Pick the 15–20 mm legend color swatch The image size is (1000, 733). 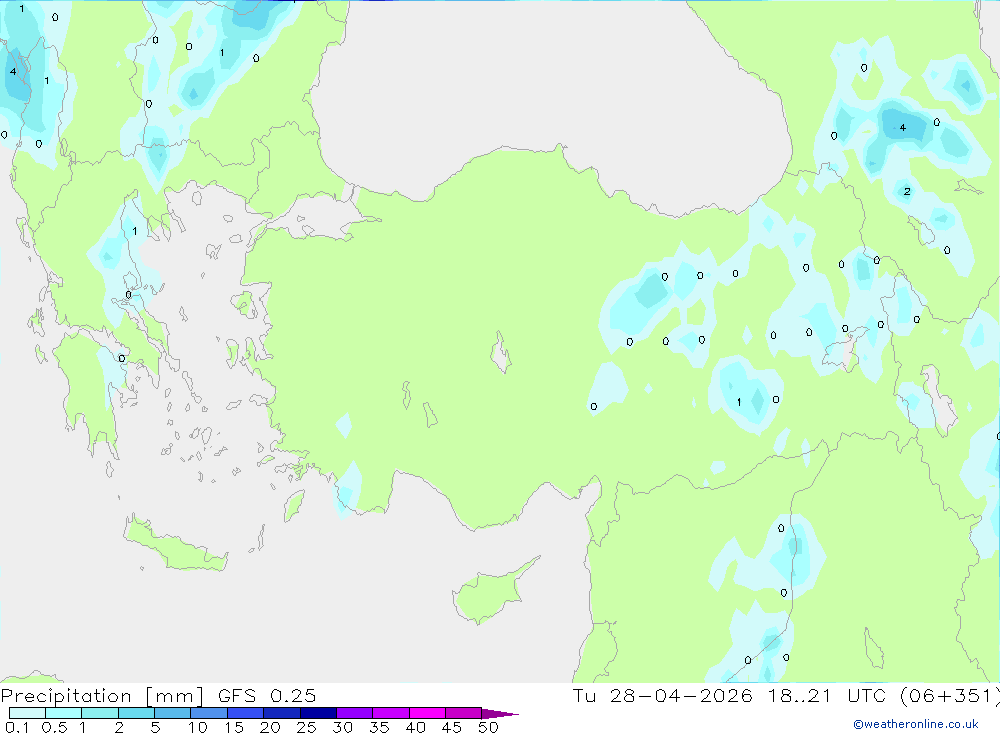click(x=246, y=713)
